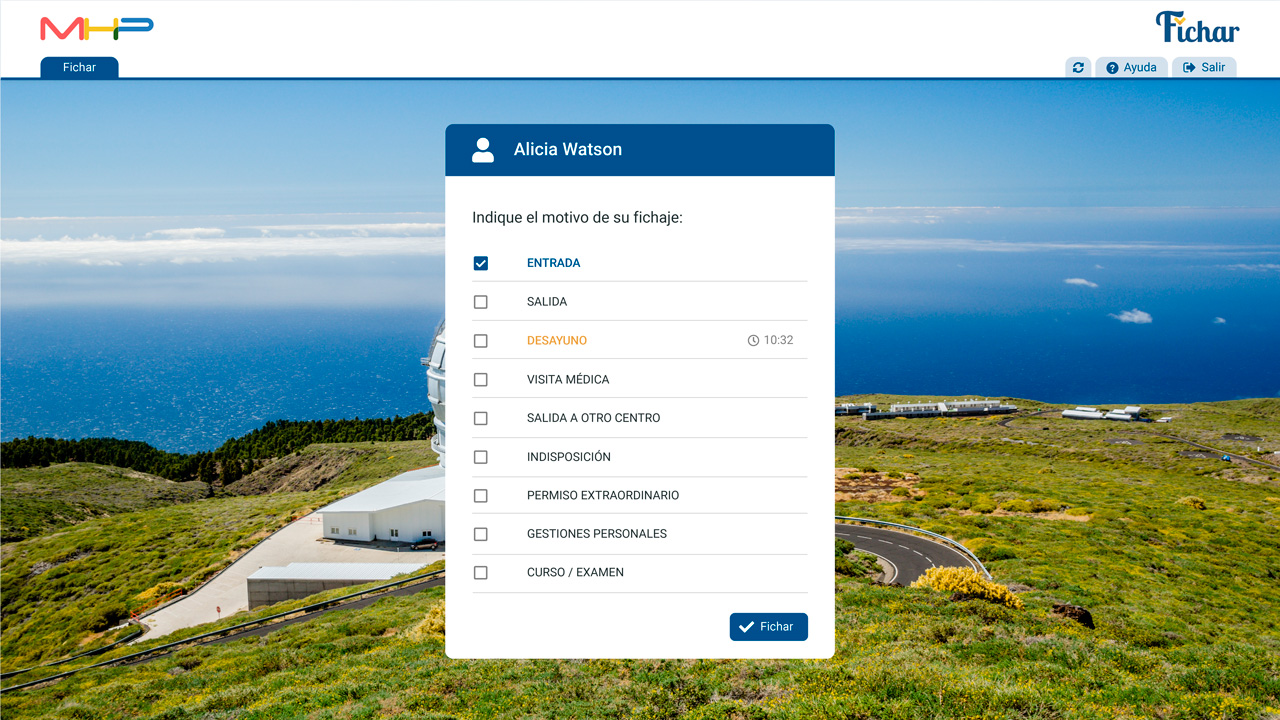Open the Ayuda help button

point(1132,67)
